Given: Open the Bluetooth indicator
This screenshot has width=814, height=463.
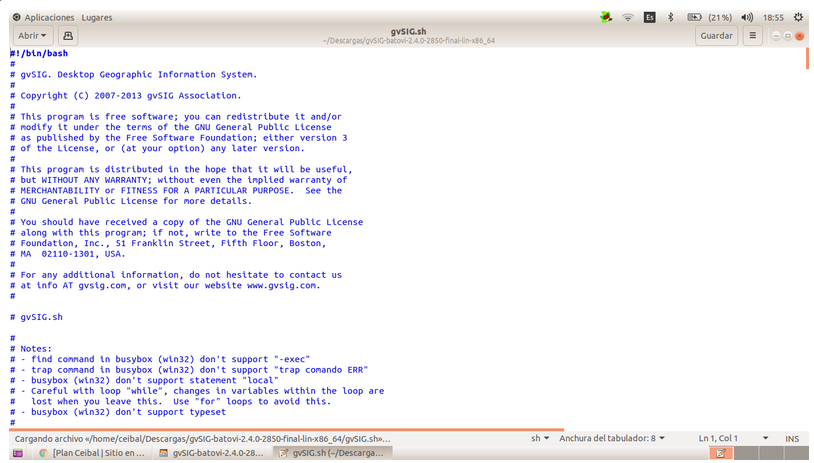Looking at the screenshot, I should (x=670, y=18).
